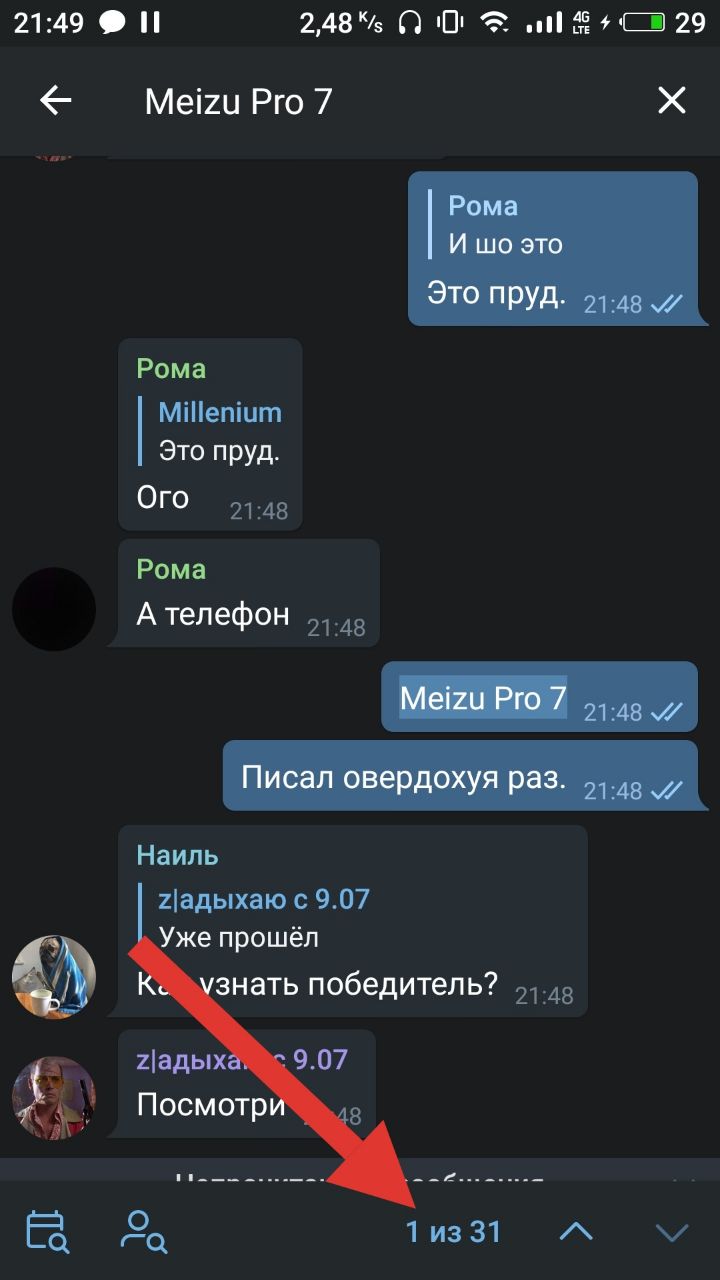Open search by member icon
The image size is (720, 1280).
pos(143,1232)
